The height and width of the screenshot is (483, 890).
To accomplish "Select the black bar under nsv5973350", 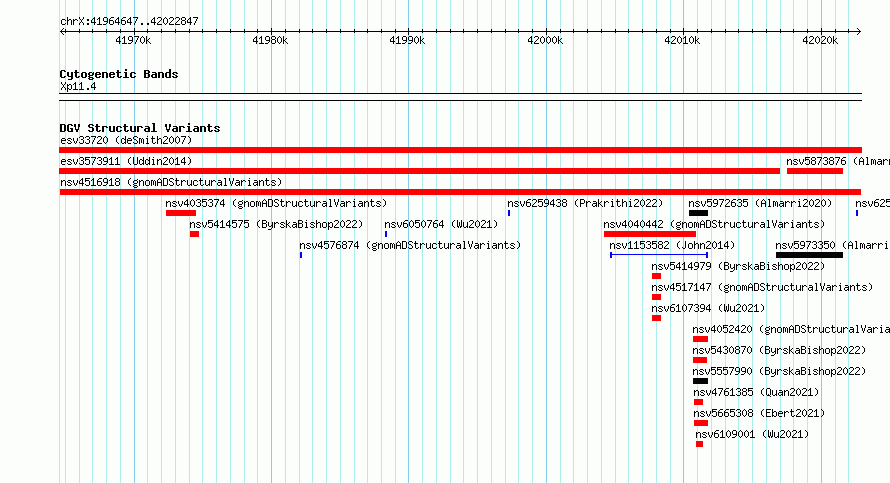I will (809, 255).
